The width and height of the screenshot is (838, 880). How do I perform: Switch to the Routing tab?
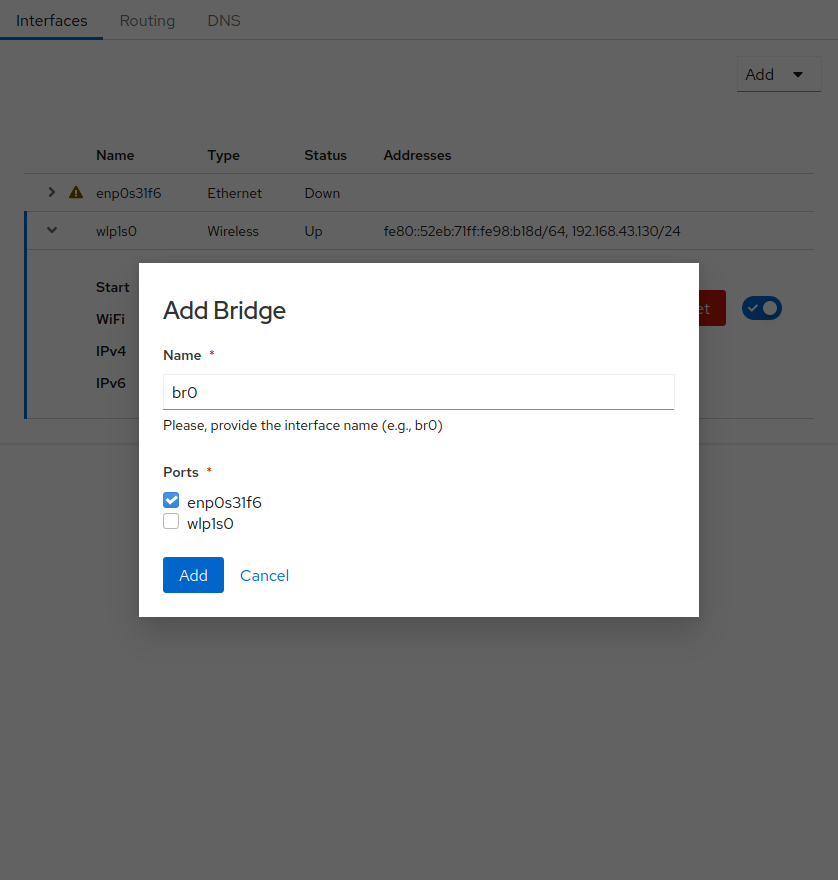click(x=147, y=20)
